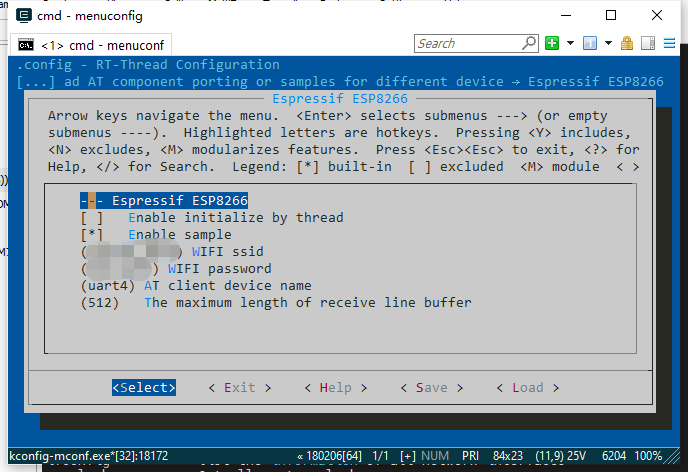The height and width of the screenshot is (472, 688).
Task: Click the '(512)' buffer length value
Action: [100, 303]
